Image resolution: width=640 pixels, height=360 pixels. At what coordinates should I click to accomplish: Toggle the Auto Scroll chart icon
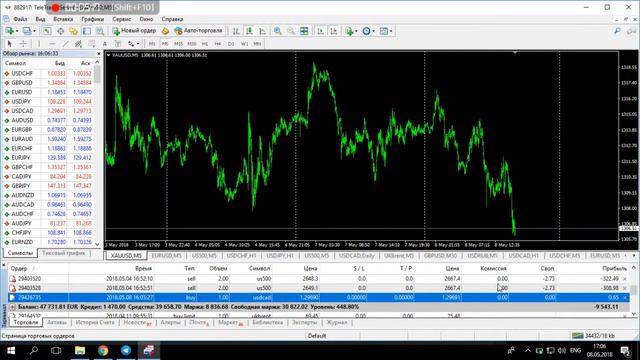(320, 31)
